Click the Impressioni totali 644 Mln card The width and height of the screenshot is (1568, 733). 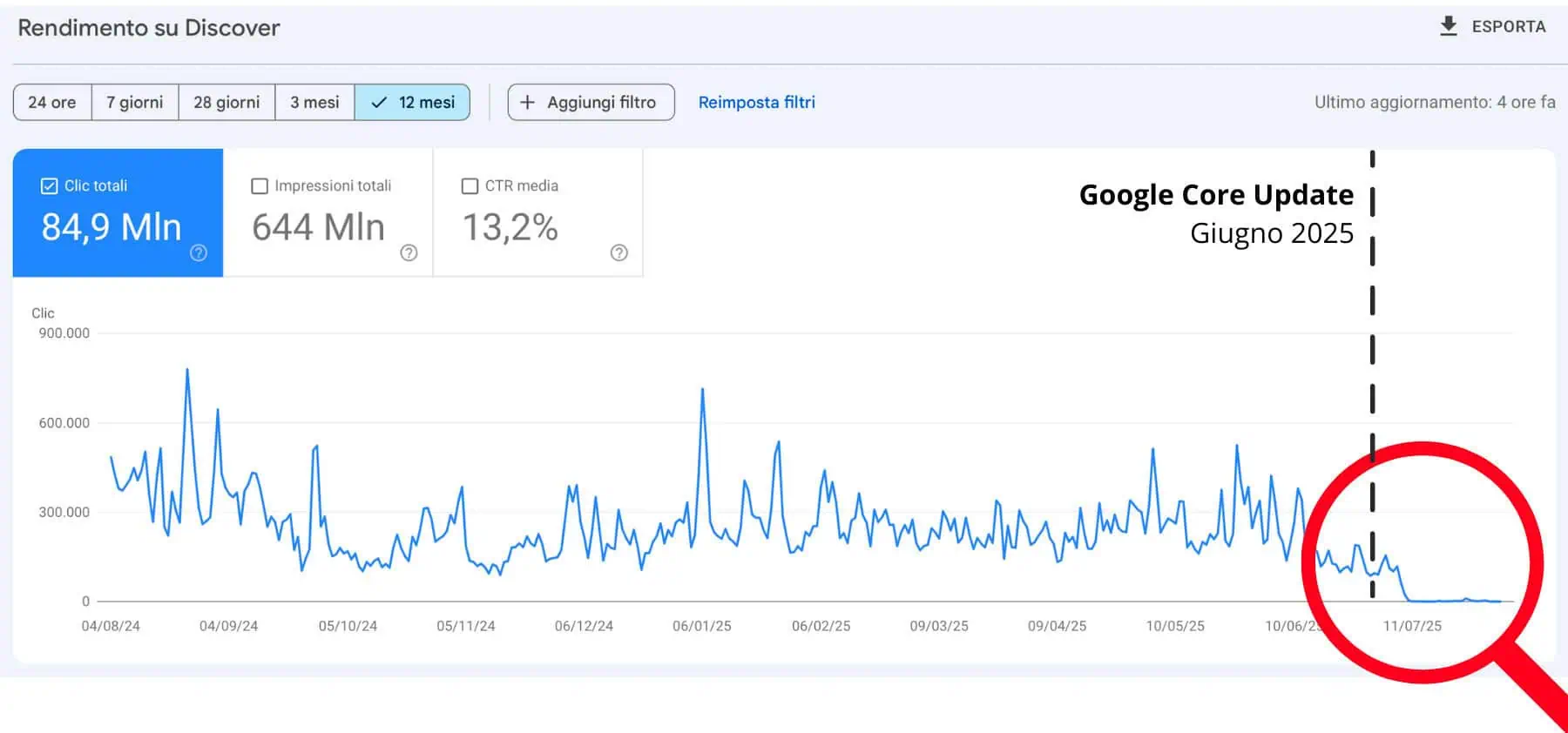click(x=328, y=212)
